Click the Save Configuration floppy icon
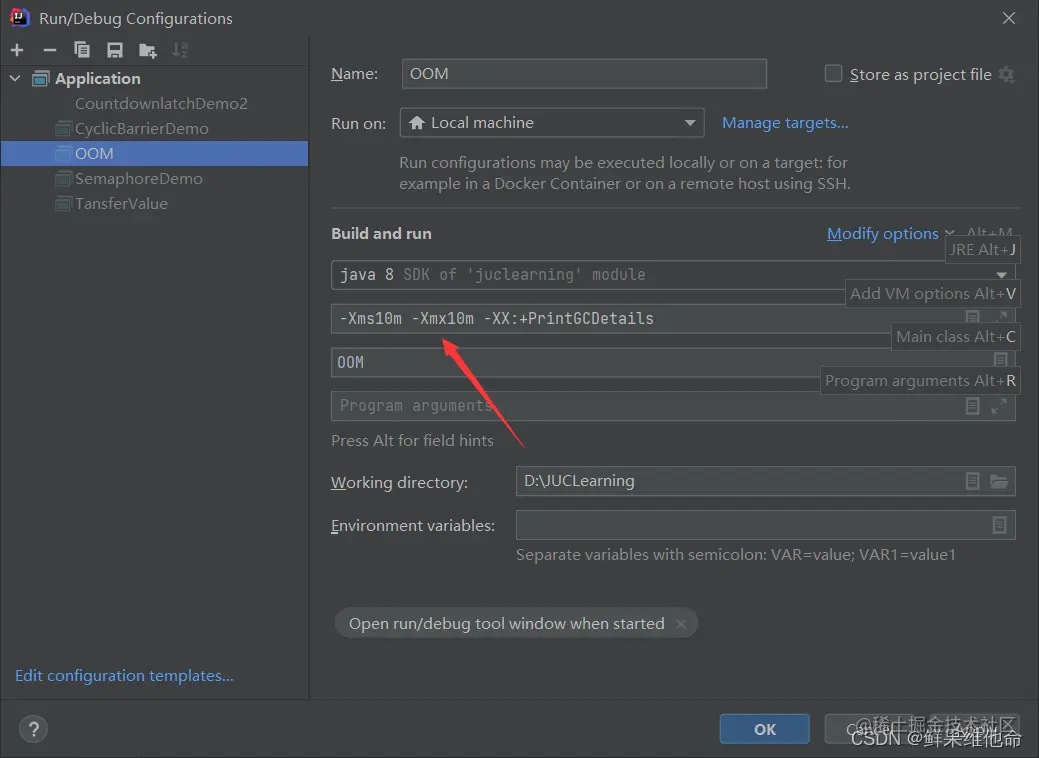This screenshot has width=1039, height=758. (x=115, y=50)
